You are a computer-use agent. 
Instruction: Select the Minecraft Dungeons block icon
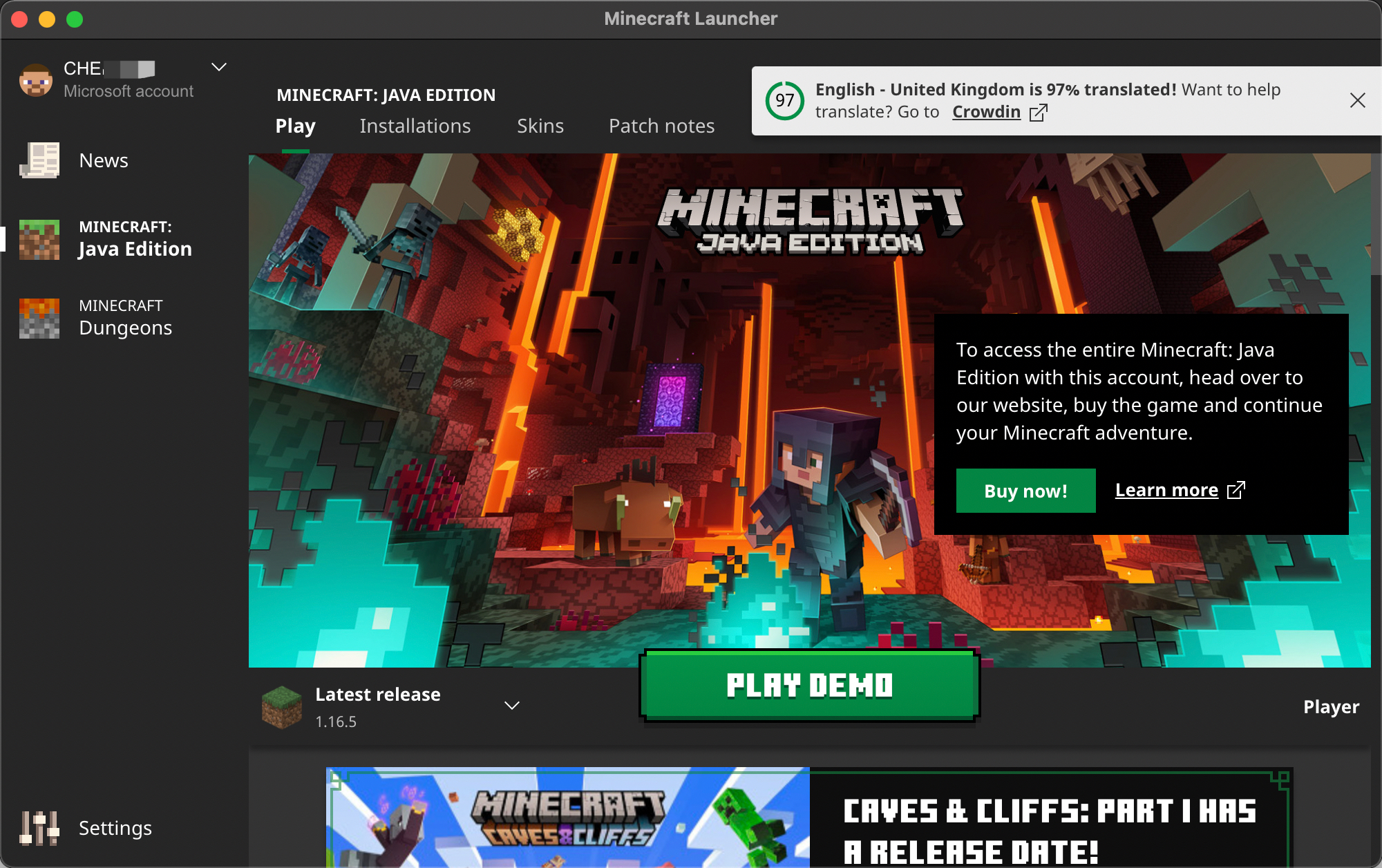tap(39, 318)
